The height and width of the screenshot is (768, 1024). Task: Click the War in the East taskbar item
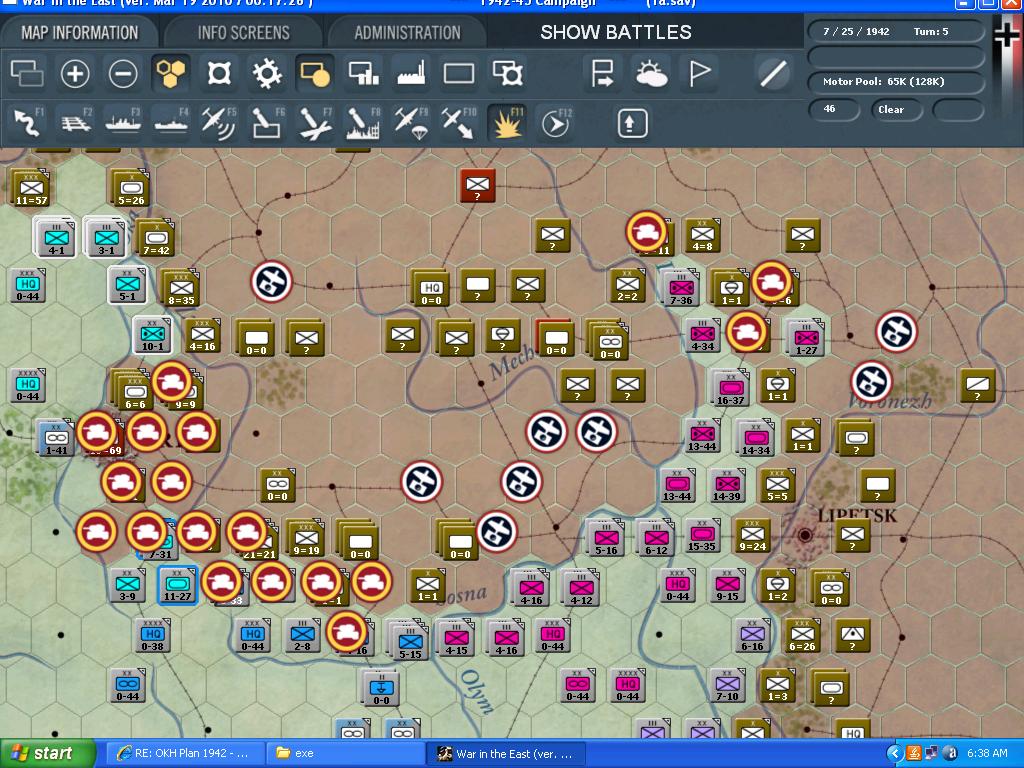(x=506, y=753)
